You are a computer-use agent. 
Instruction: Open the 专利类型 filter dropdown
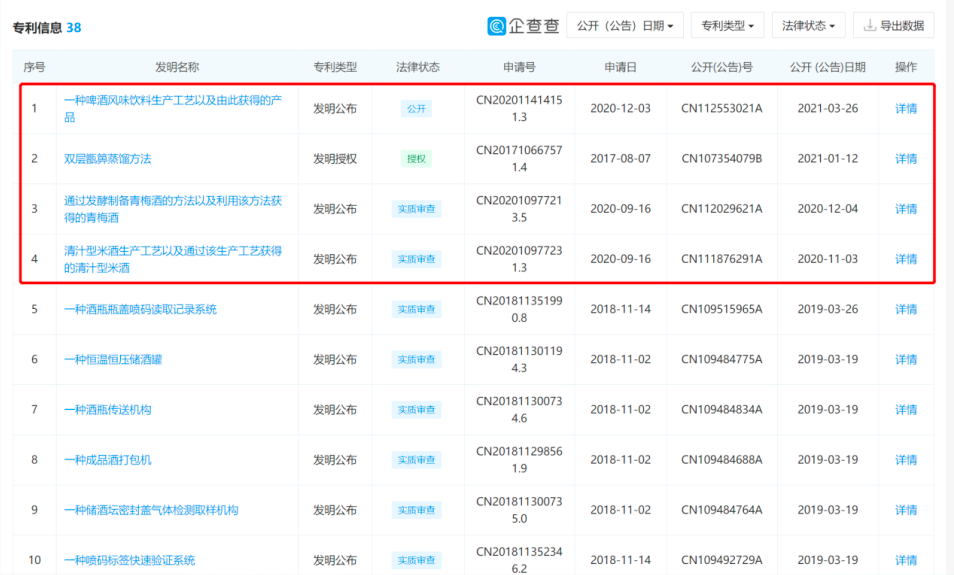point(727,26)
